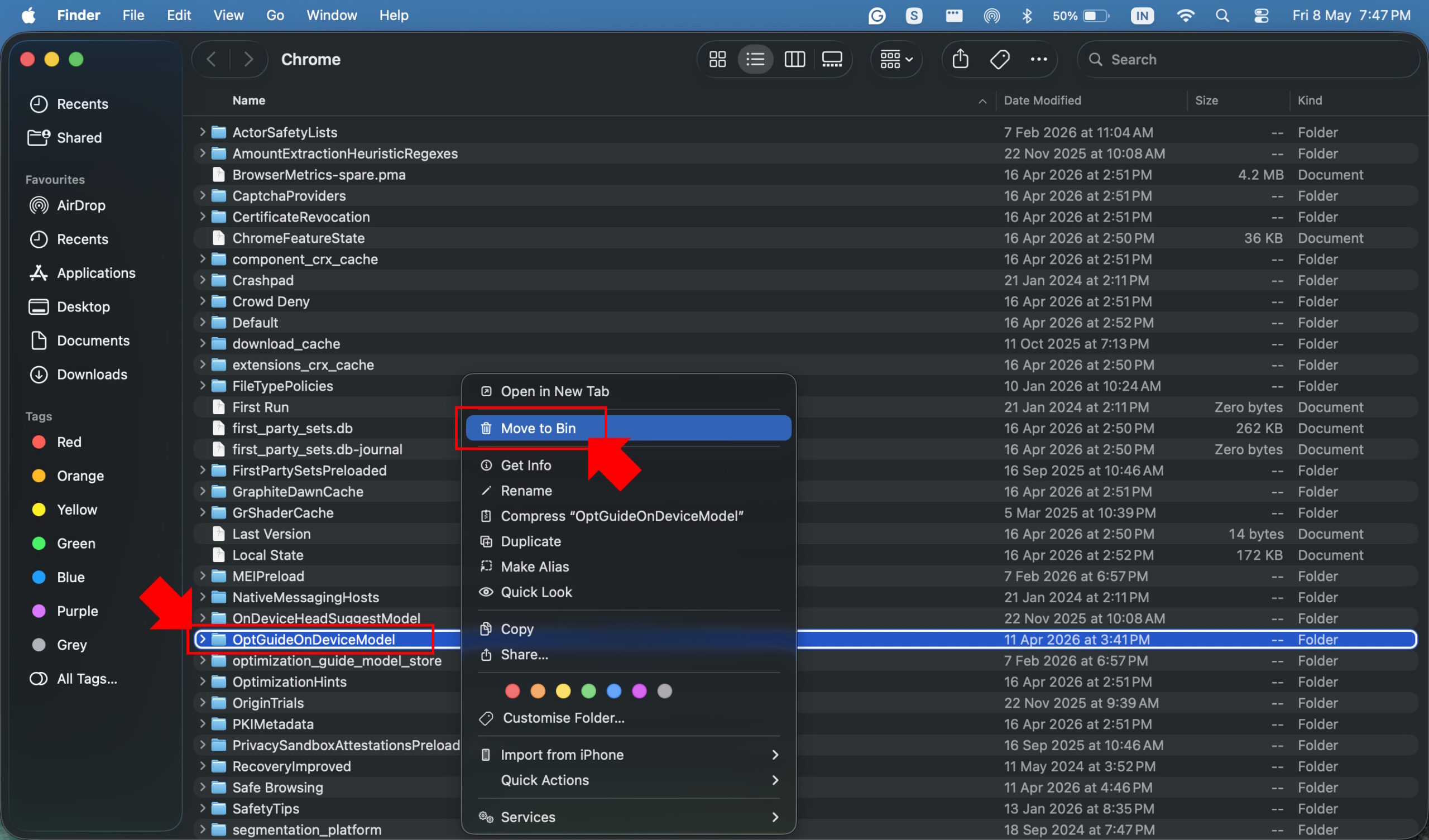Choose Share… in context menu
The width and height of the screenshot is (1429, 840).
pyautogui.click(x=629, y=655)
